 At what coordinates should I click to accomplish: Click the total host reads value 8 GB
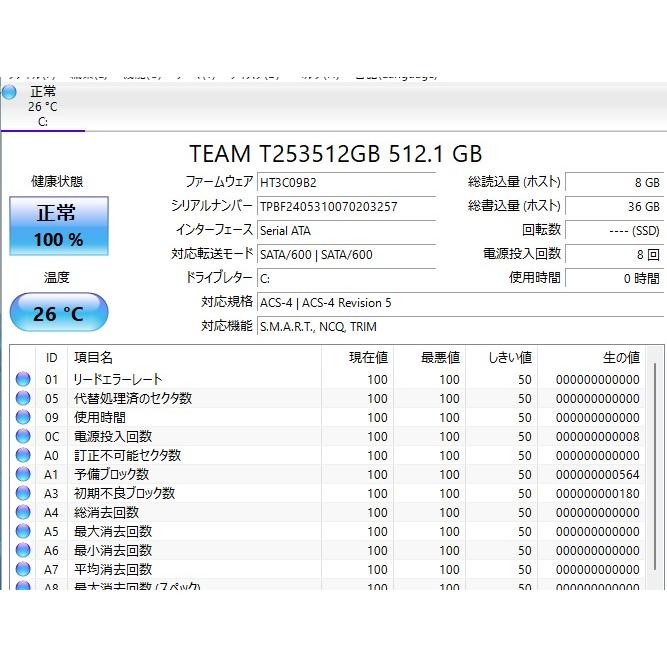click(614, 182)
